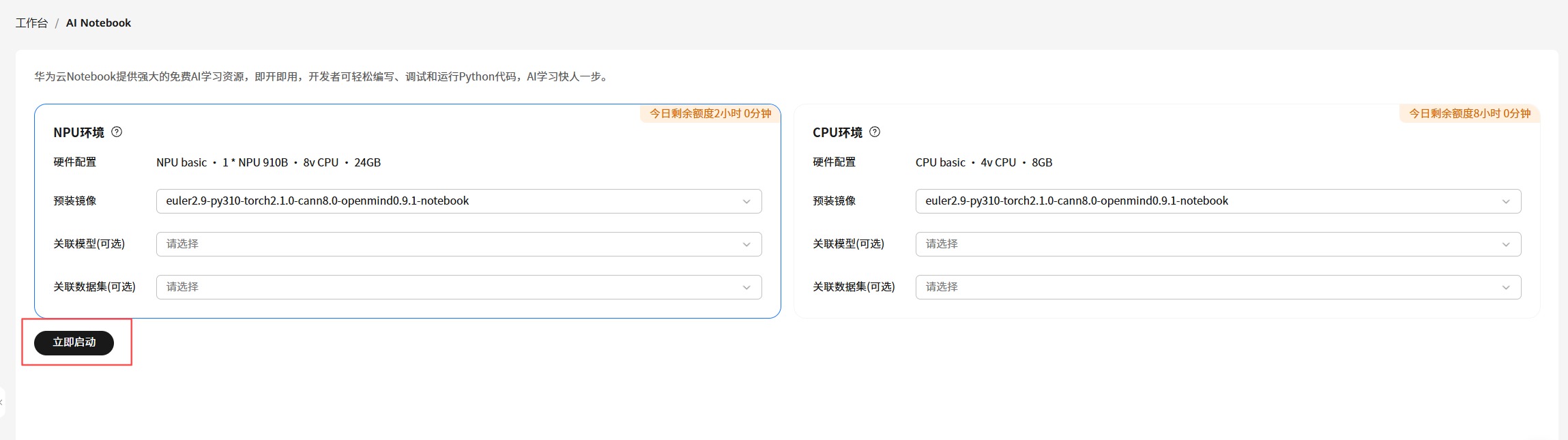Click the NPU 关联数据集 dropdown chevron

(746, 287)
